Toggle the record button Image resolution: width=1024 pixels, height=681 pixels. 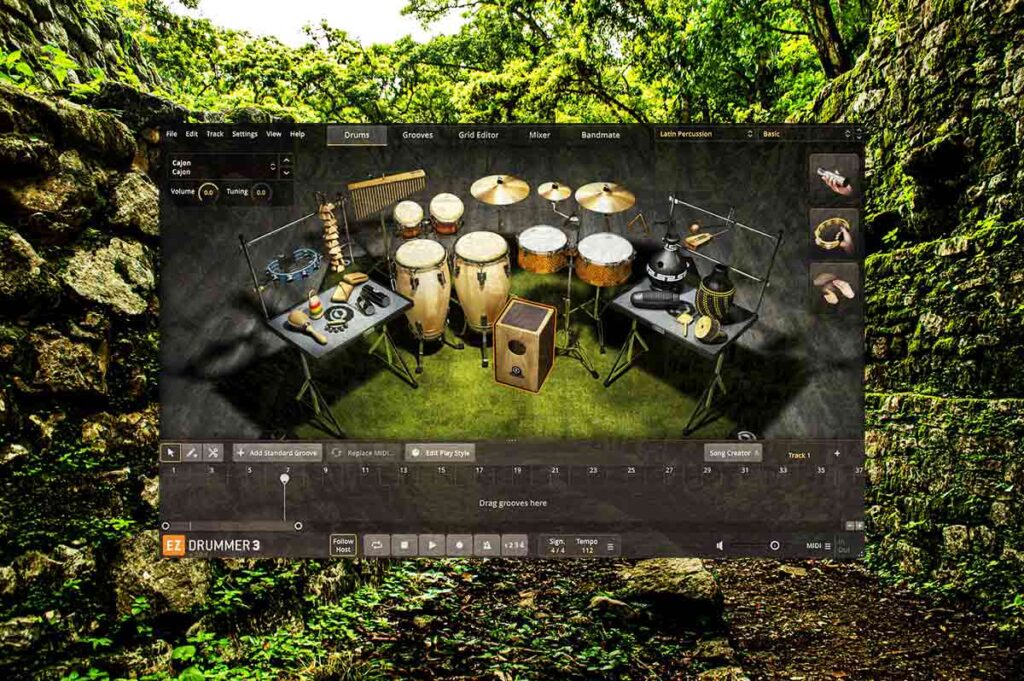pyautogui.click(x=459, y=545)
